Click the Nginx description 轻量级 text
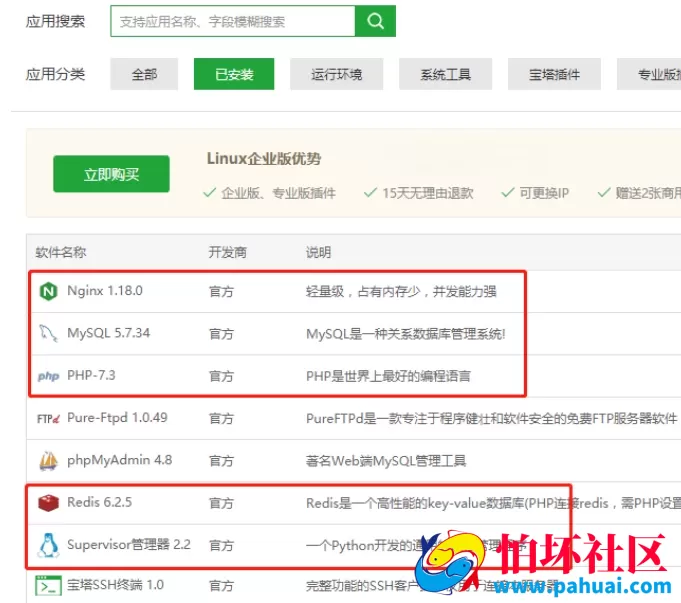The height and width of the screenshot is (603, 681). [x=401, y=291]
